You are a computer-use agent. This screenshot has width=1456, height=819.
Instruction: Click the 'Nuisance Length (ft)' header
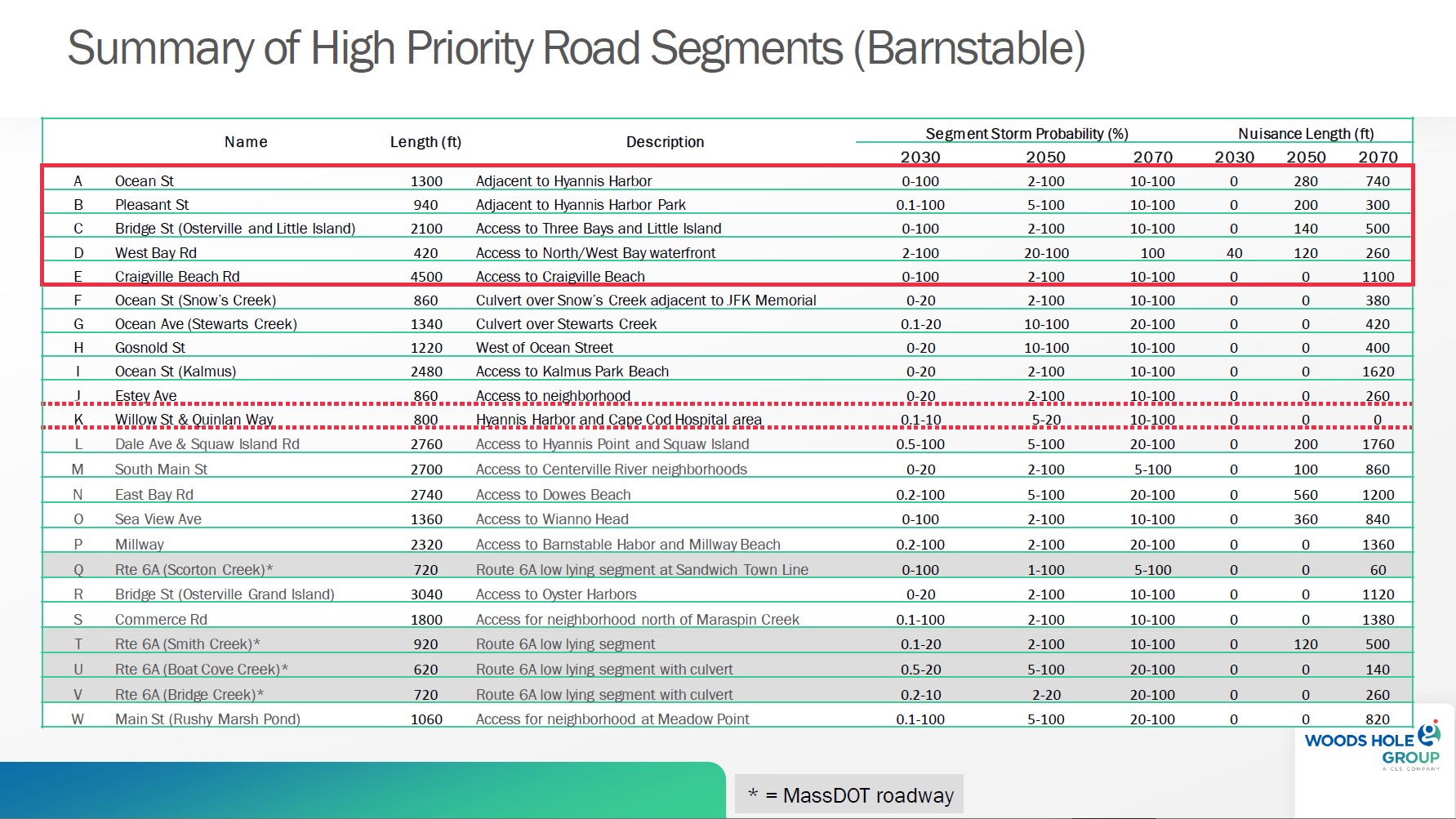tap(1306, 134)
